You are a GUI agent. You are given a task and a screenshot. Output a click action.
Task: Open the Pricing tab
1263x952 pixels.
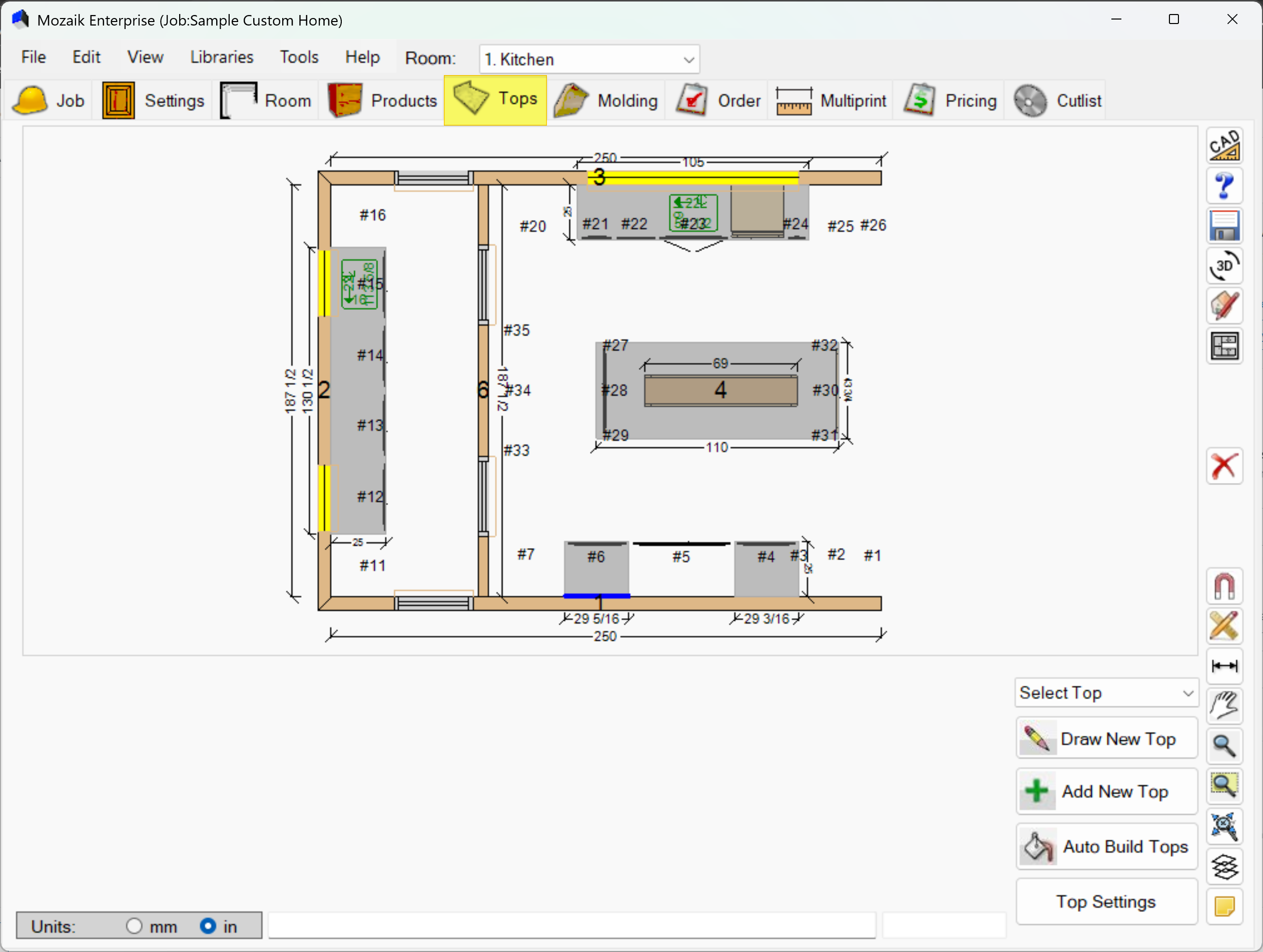(950, 101)
